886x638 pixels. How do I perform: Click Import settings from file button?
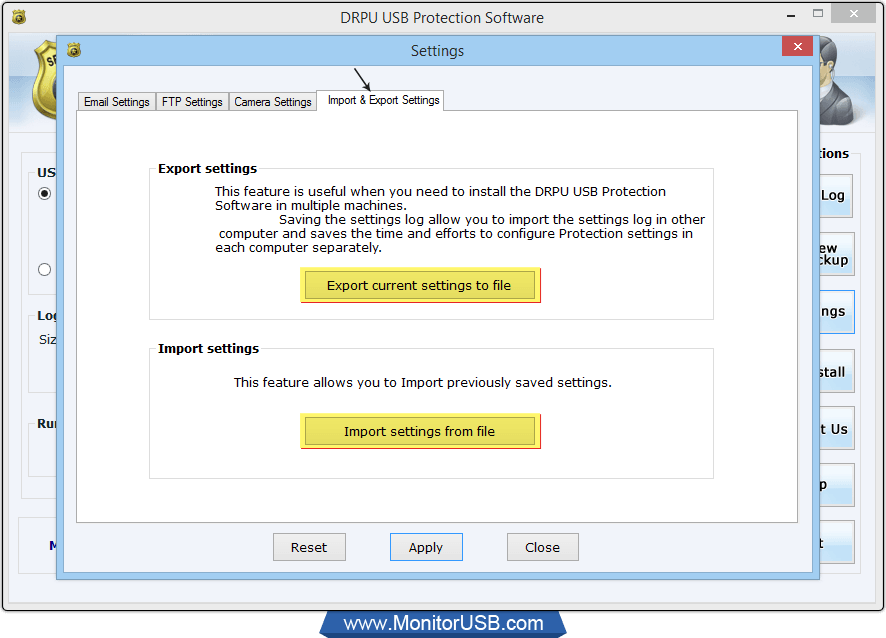pyautogui.click(x=419, y=431)
